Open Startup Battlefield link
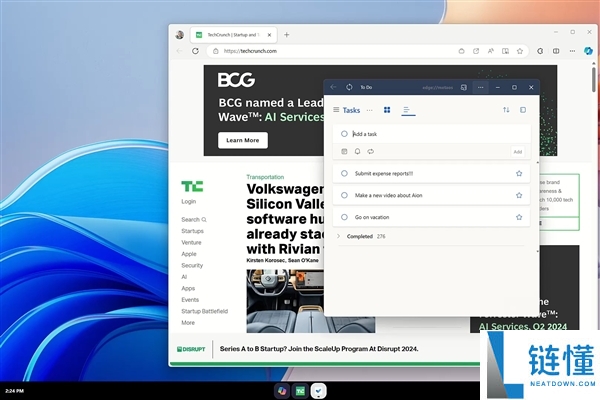Image resolution: width=600 pixels, height=400 pixels. click(205, 311)
